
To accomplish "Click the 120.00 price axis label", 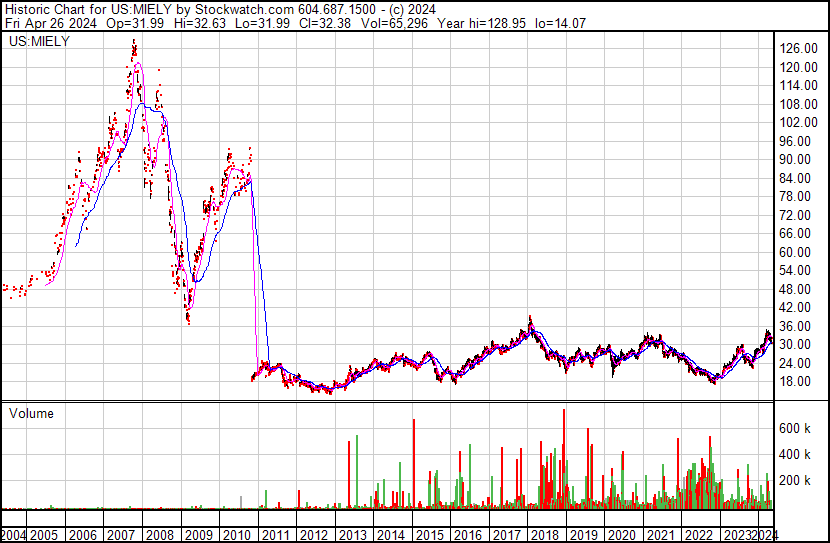I will tap(799, 67).
